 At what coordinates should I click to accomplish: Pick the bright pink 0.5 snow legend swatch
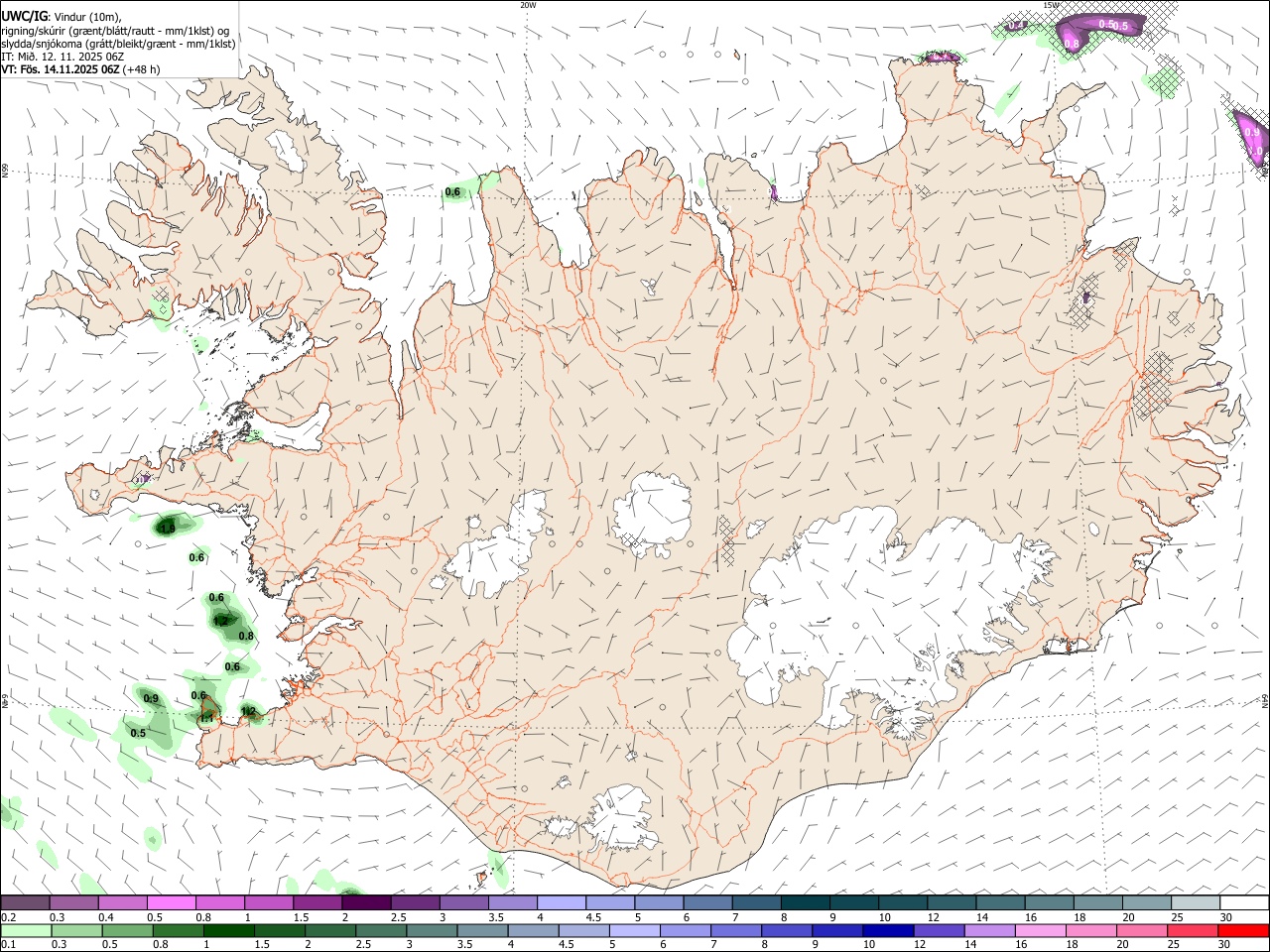171,903
